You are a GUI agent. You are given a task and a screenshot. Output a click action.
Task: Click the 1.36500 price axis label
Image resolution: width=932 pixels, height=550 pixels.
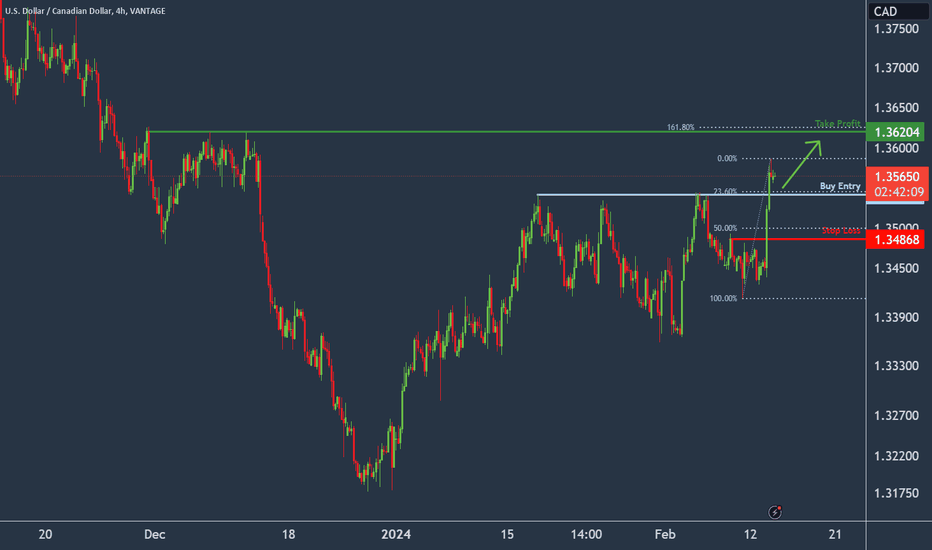coord(896,108)
